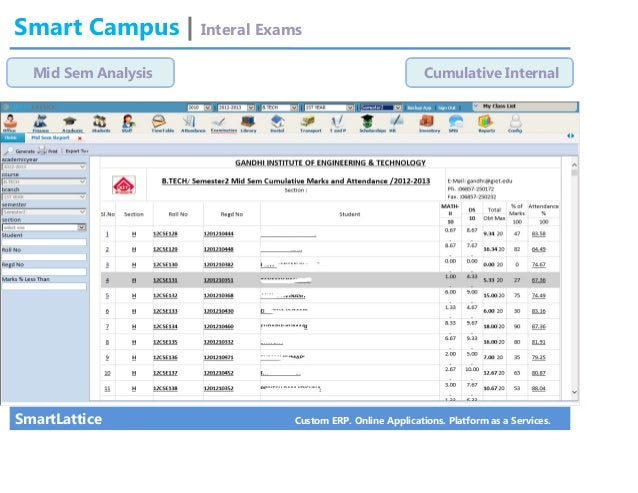Viewport: 638px width, 493px height.
Task: Focus the Marks % Less Than input
Action: (44, 286)
